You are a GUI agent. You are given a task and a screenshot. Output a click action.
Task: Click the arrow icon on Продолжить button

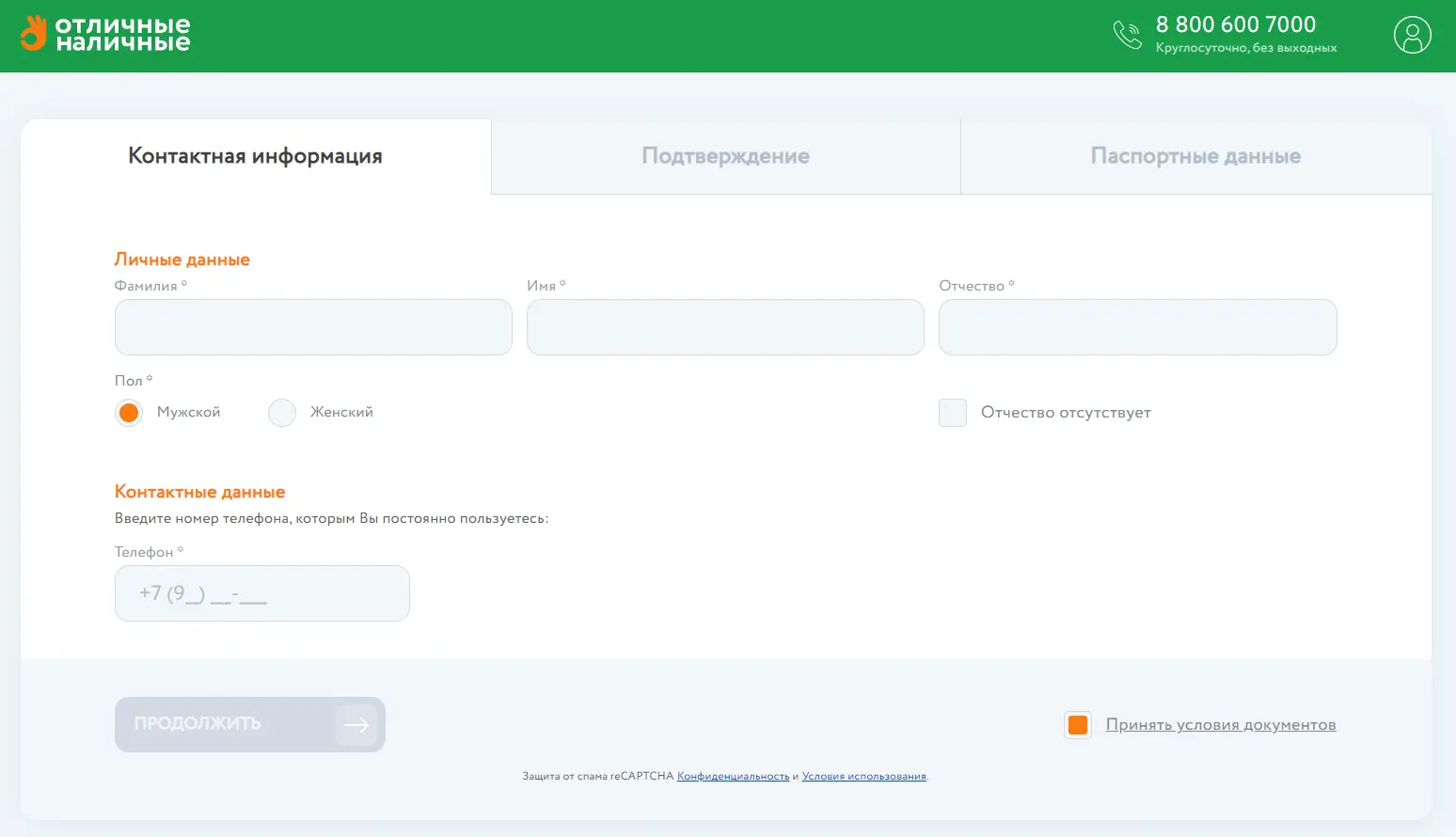pyautogui.click(x=356, y=725)
